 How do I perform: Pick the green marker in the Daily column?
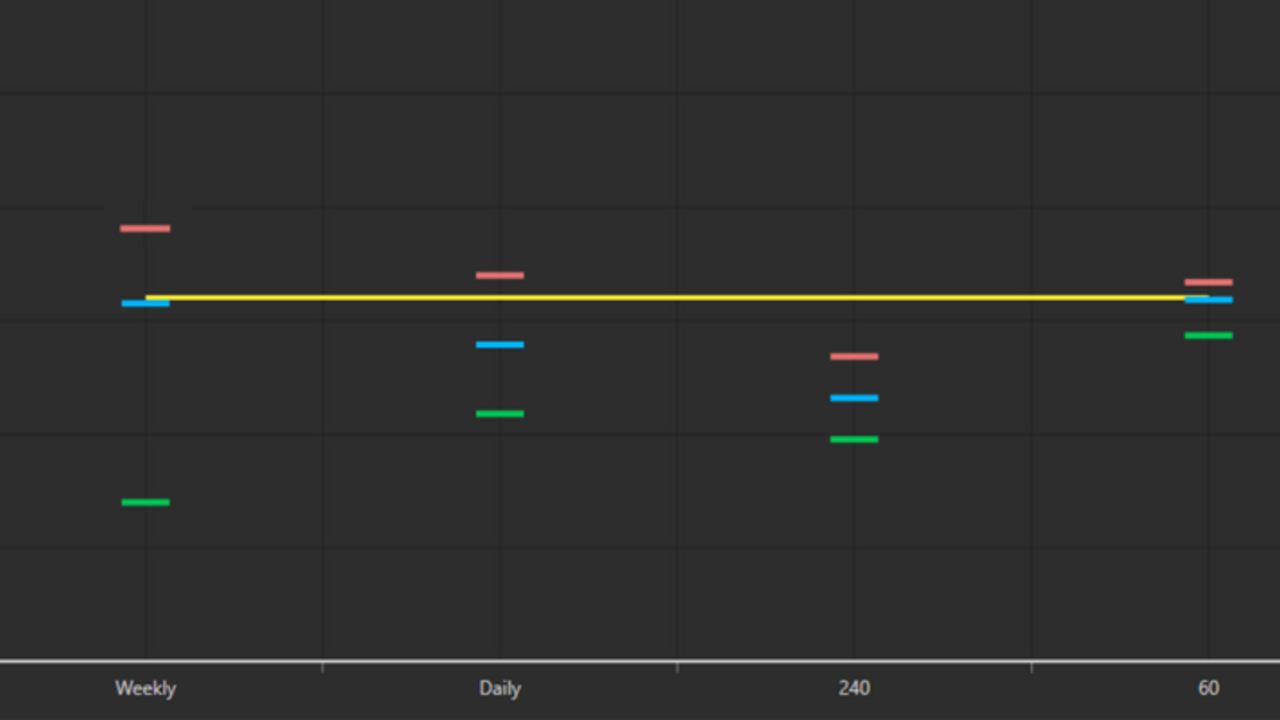click(x=500, y=414)
